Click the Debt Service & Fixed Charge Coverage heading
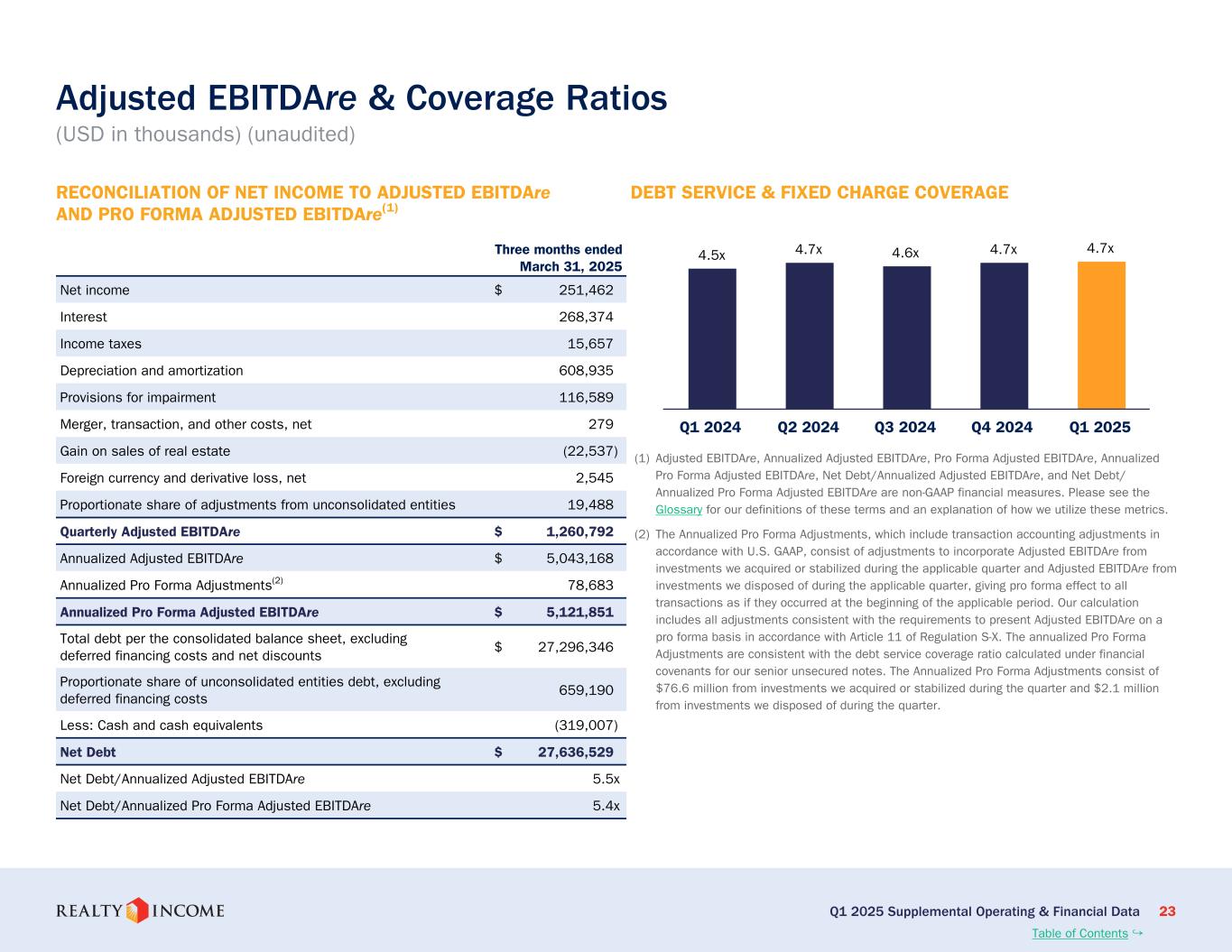Screen dimensions: 1232x952 pos(819,192)
